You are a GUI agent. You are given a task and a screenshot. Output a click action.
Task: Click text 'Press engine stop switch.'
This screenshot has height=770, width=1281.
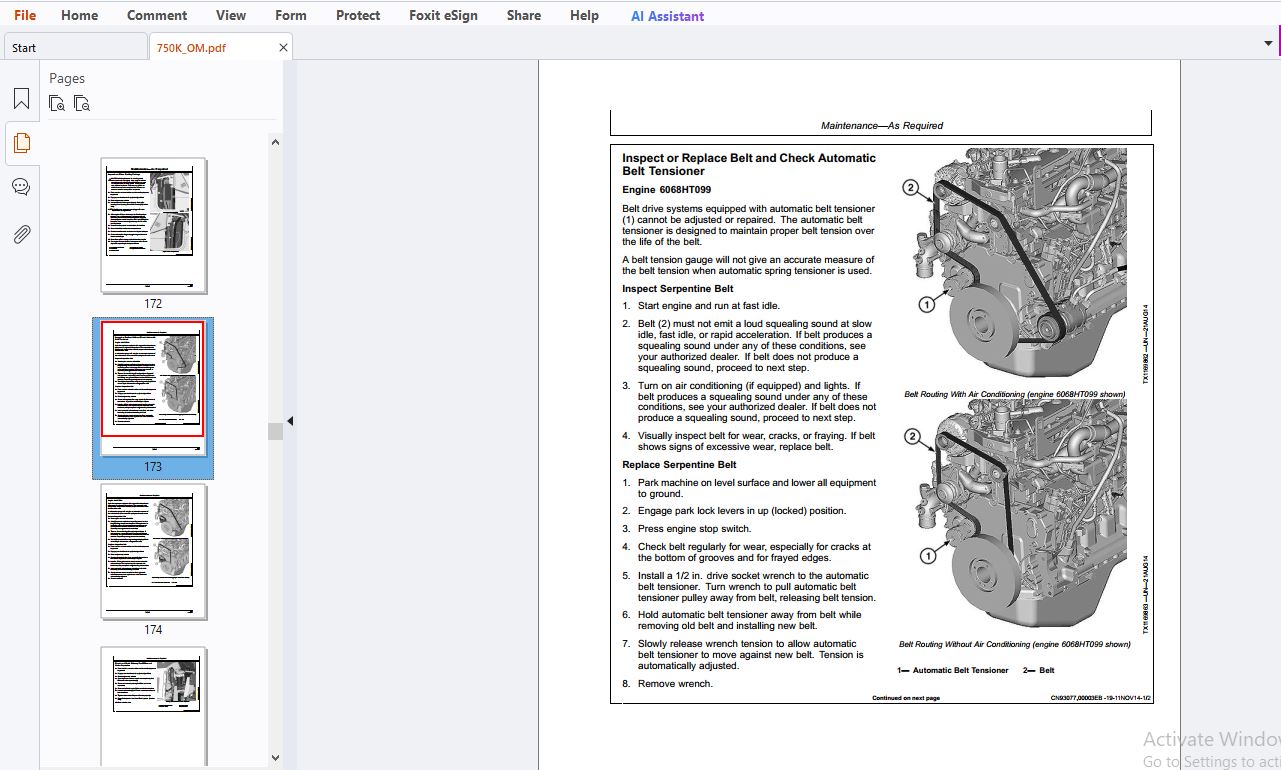tap(694, 529)
